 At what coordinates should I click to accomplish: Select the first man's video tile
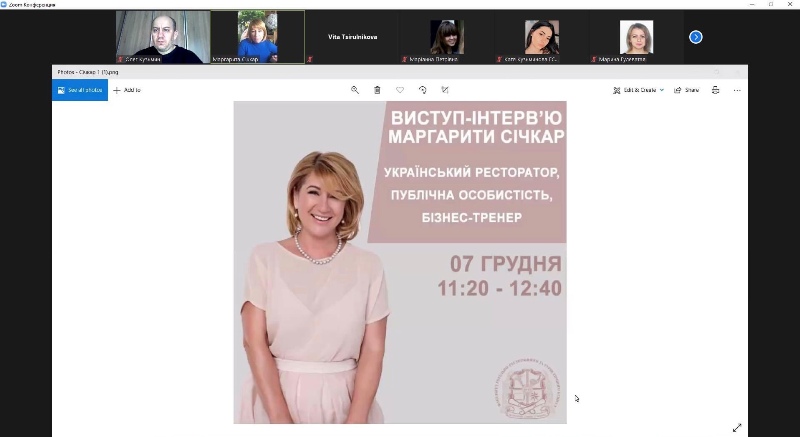coord(163,37)
